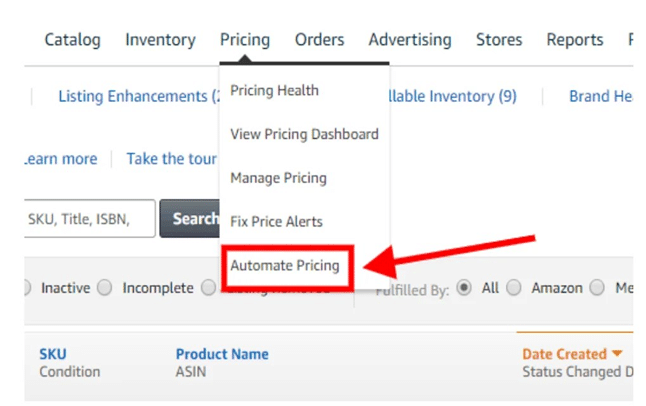Click the Learn more link

[60, 159]
